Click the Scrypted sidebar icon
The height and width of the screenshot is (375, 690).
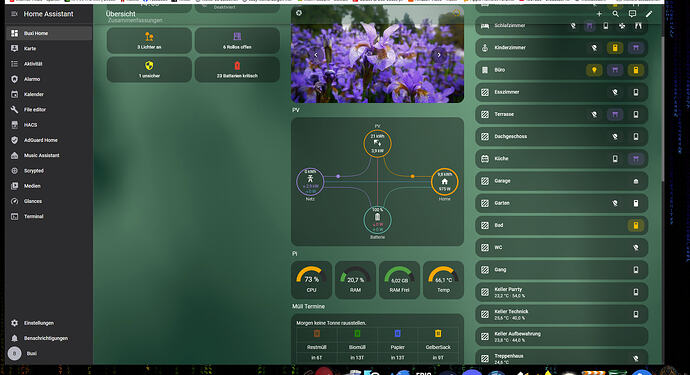tap(15, 171)
